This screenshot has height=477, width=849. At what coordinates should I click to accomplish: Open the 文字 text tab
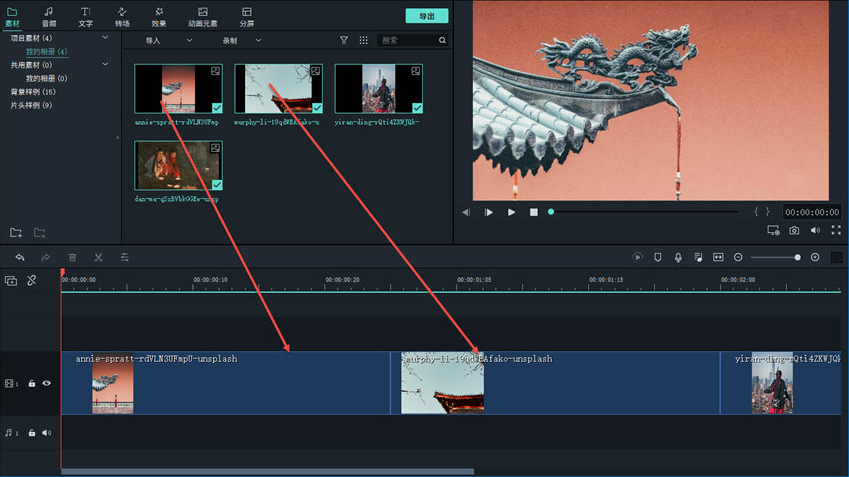(86, 16)
